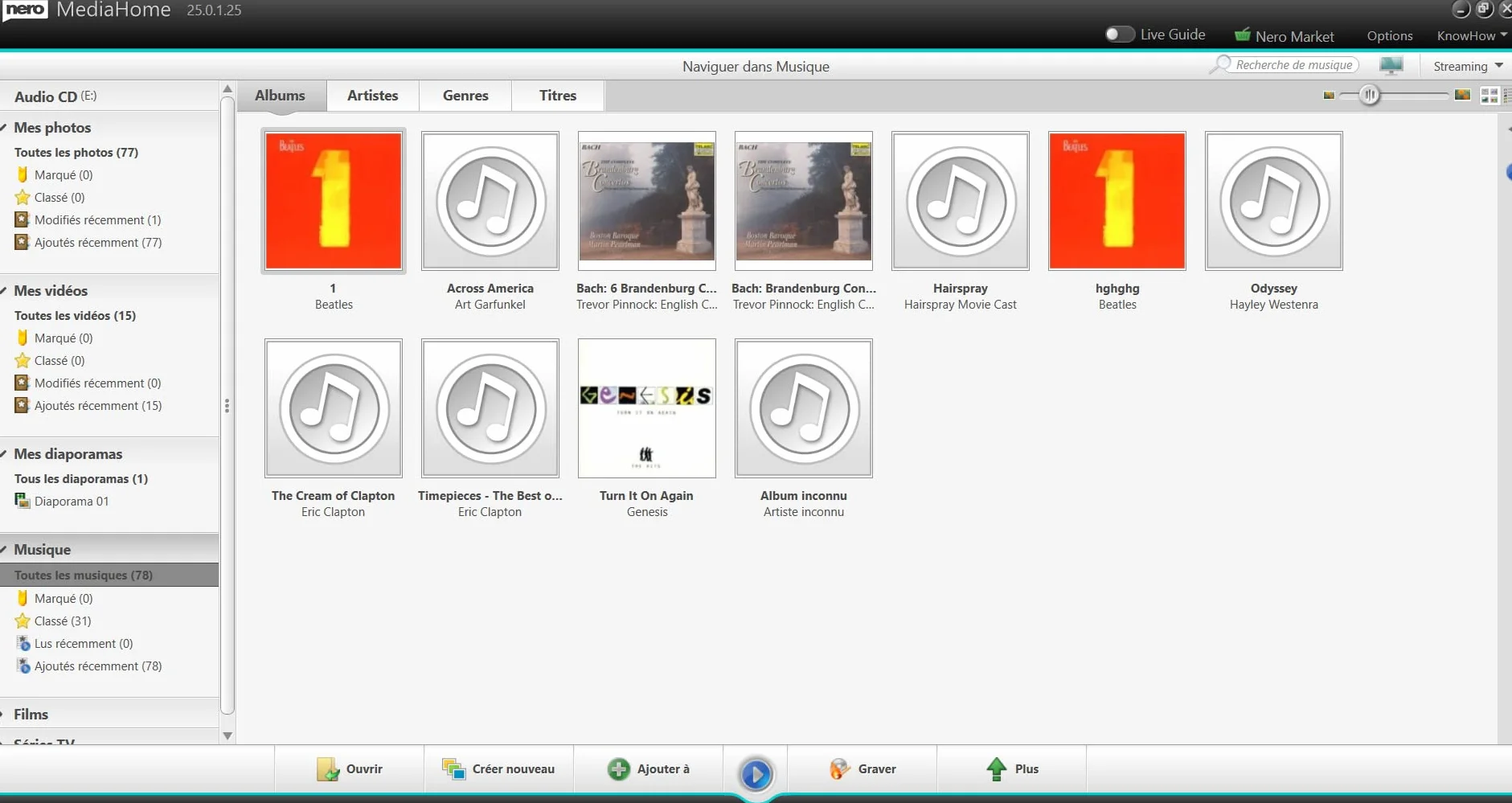Open the Audio CD (E:) entry
The width and height of the screenshot is (1512, 803).
55,96
